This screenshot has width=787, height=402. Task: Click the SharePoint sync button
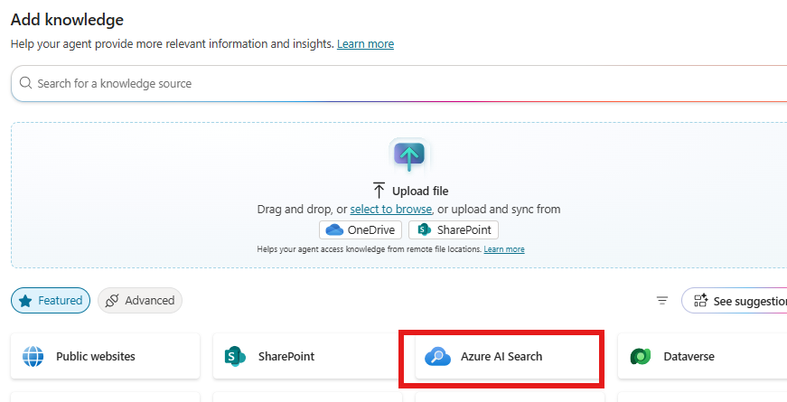pos(453,230)
